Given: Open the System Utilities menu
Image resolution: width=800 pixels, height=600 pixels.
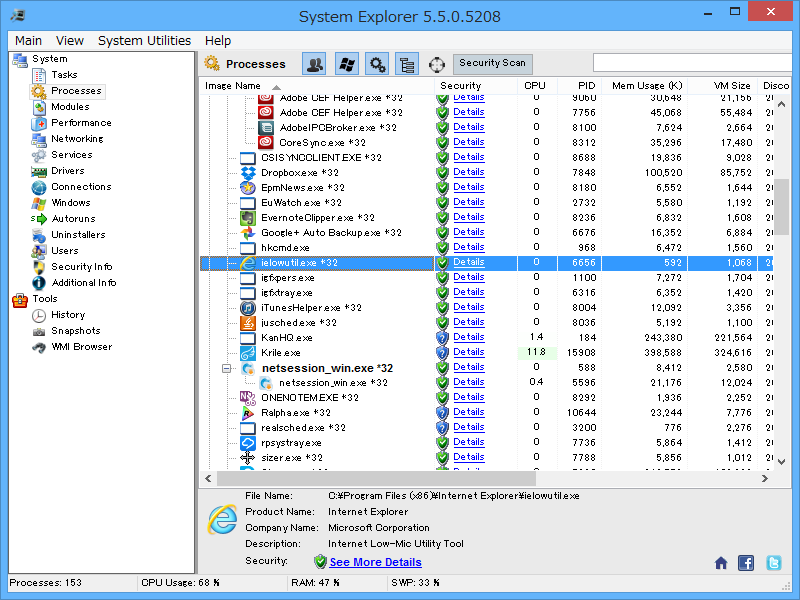Looking at the screenshot, I should click(x=144, y=41).
